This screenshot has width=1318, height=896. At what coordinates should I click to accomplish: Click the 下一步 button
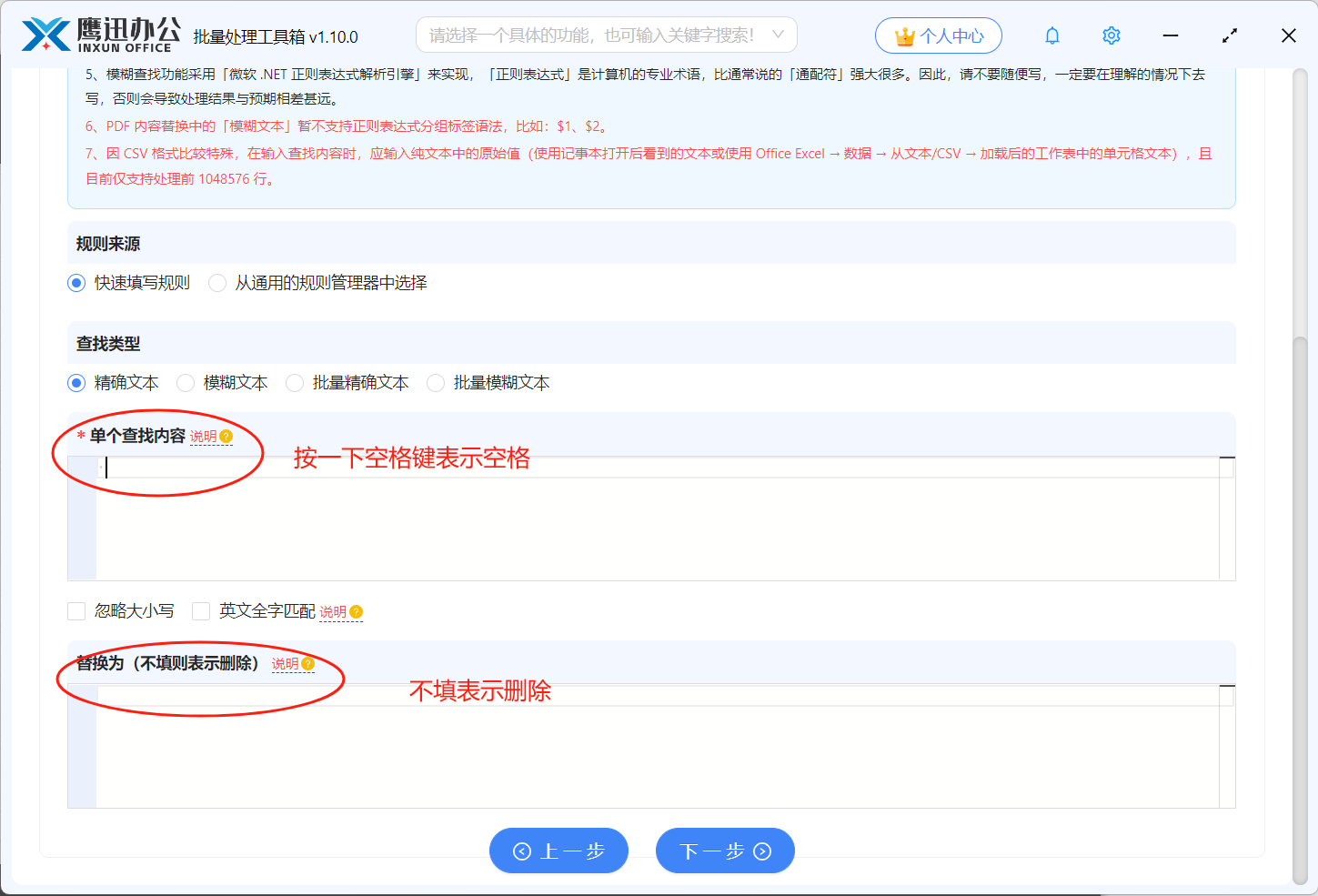(x=725, y=851)
